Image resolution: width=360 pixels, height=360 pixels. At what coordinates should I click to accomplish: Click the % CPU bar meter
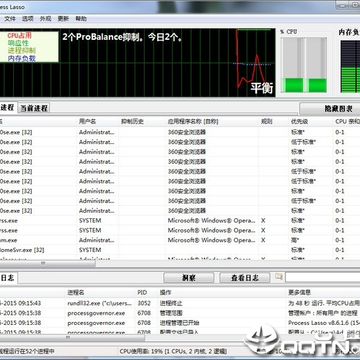click(x=304, y=65)
